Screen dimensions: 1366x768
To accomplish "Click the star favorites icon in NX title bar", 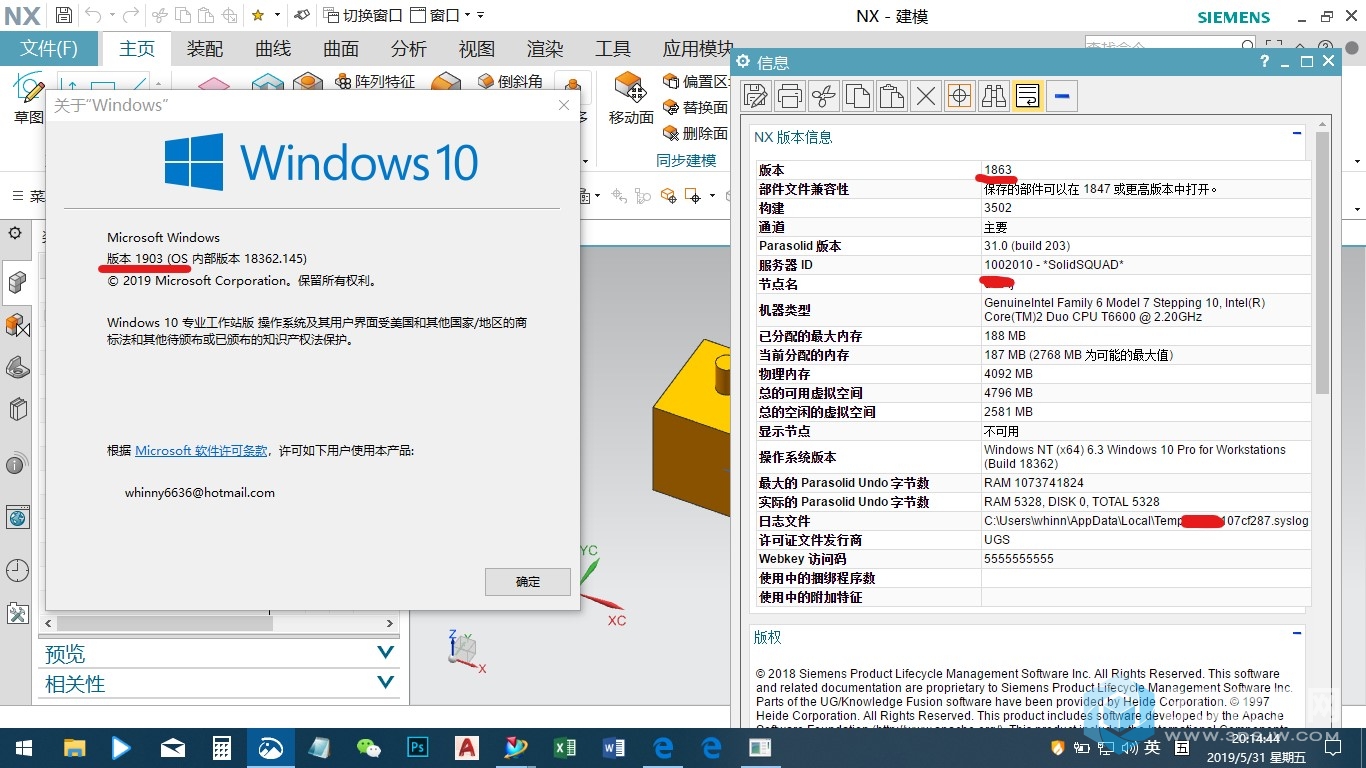I will 257,15.
